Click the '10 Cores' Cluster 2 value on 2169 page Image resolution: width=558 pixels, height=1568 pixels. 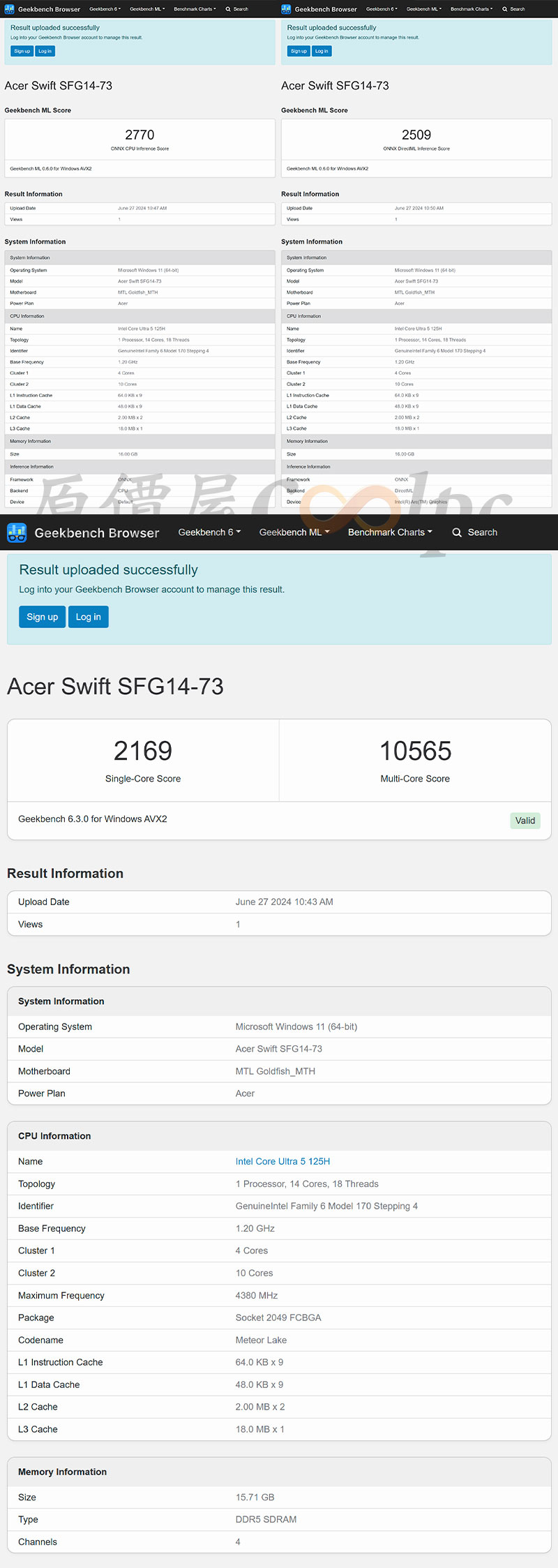click(x=255, y=1273)
